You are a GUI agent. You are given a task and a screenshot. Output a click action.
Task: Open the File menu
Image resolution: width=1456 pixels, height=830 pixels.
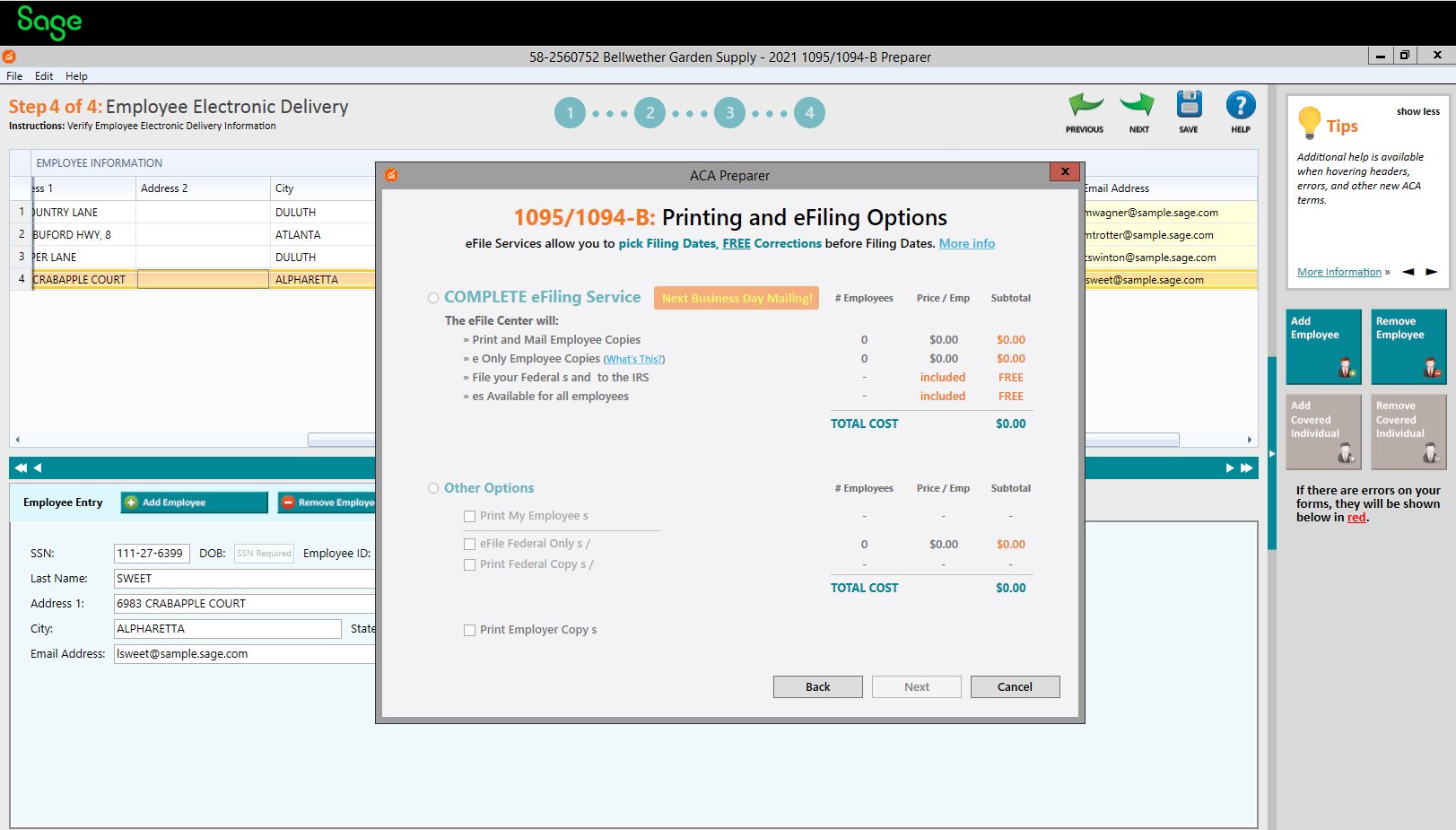click(x=14, y=76)
